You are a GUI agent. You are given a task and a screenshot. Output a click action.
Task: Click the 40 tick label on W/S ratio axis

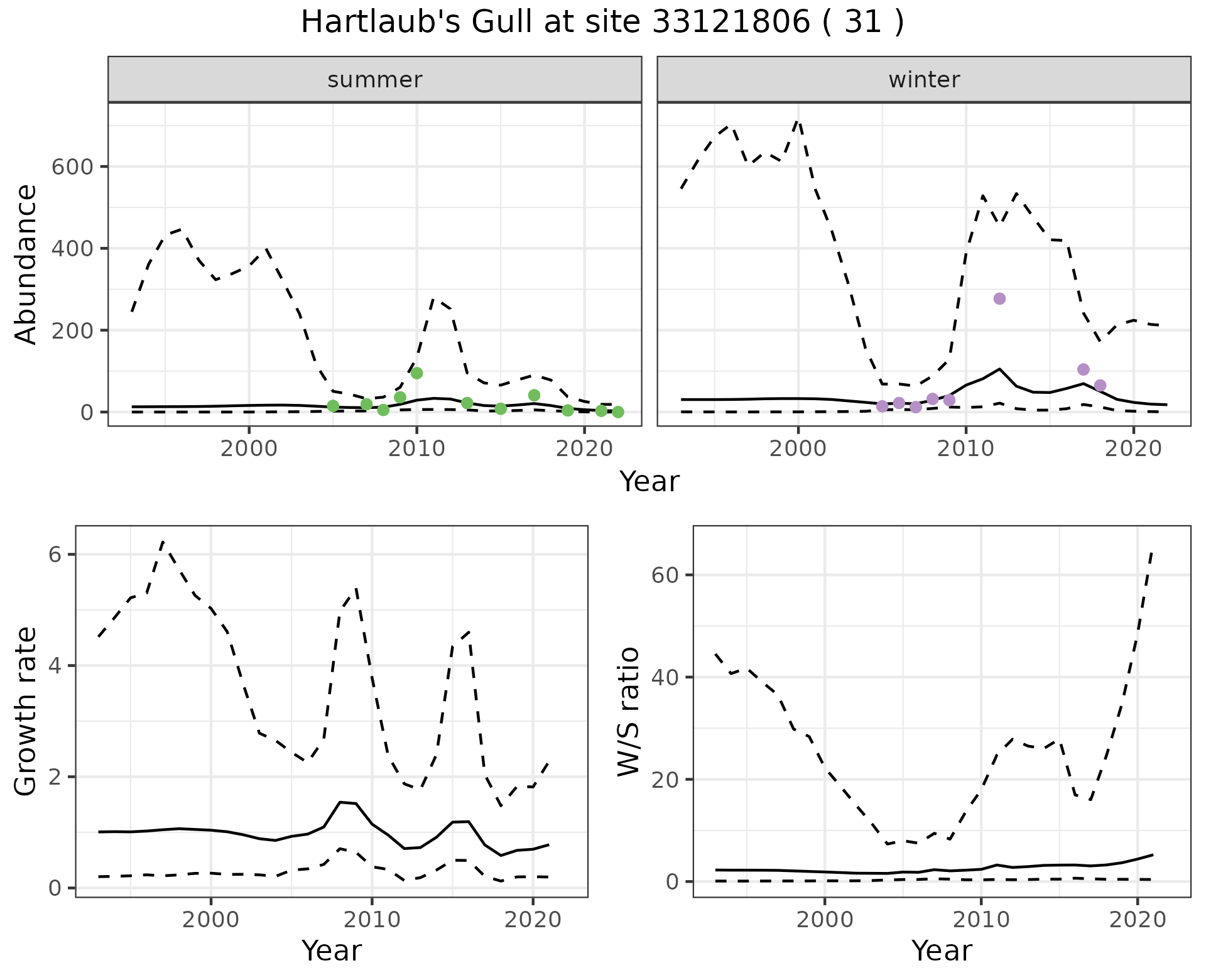[666, 678]
